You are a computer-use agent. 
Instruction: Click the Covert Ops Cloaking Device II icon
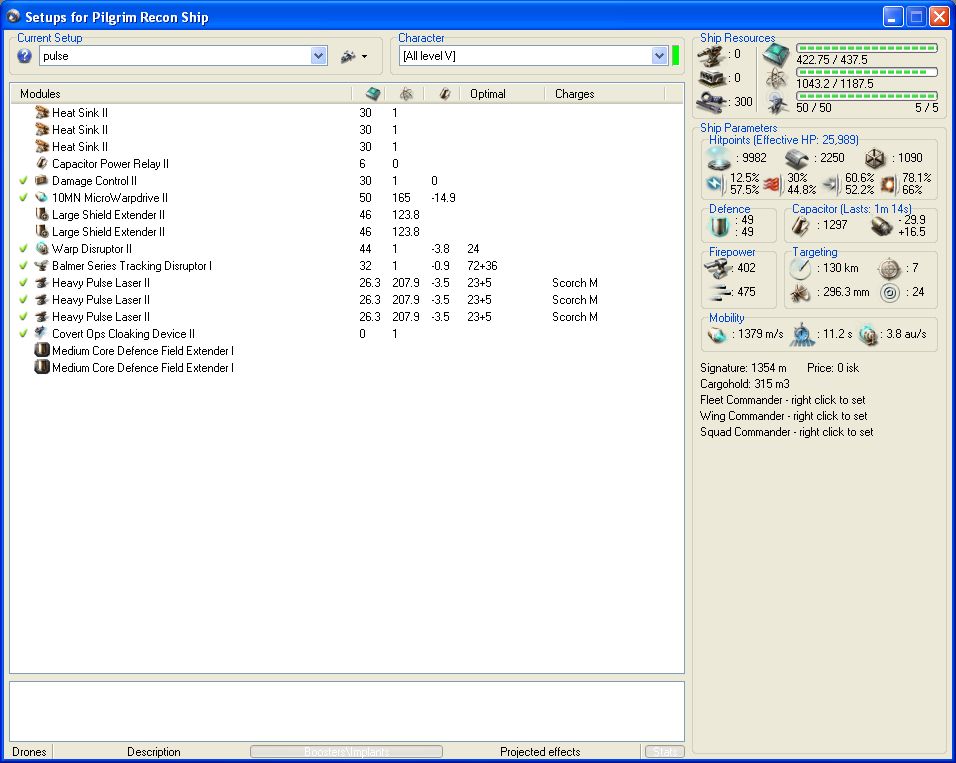tap(41, 333)
